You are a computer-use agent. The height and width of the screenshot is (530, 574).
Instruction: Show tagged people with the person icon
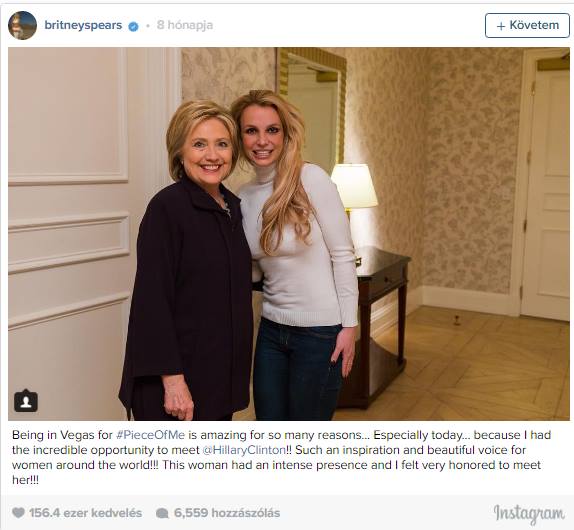coord(26,401)
